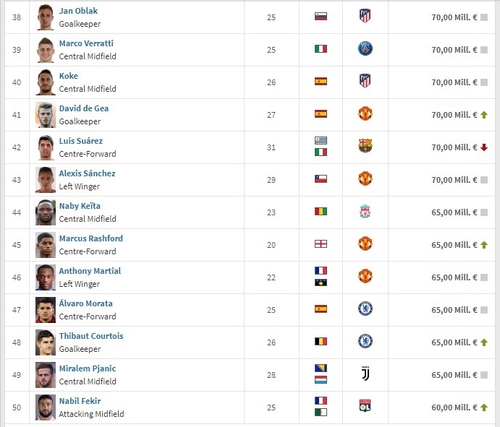Click Lyon crest beside Nabil Fekir

[365, 406]
